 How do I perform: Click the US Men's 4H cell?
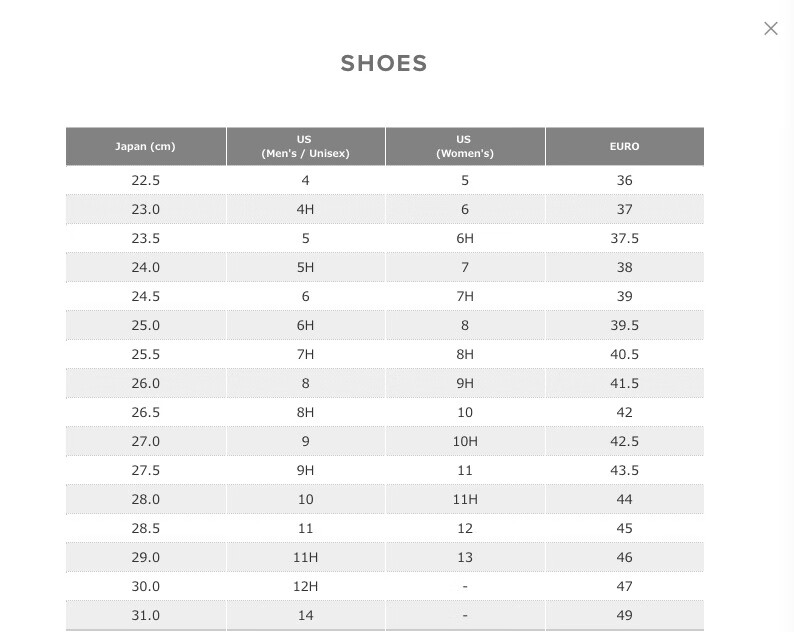[305, 210]
